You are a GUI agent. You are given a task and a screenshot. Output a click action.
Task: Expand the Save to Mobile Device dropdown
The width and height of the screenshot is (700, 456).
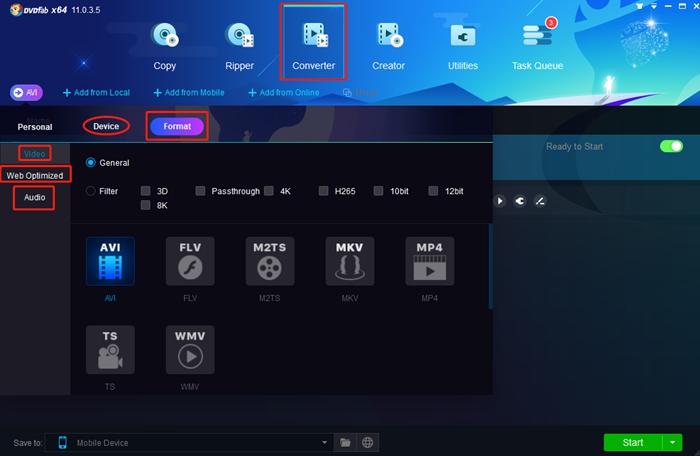[x=325, y=442]
